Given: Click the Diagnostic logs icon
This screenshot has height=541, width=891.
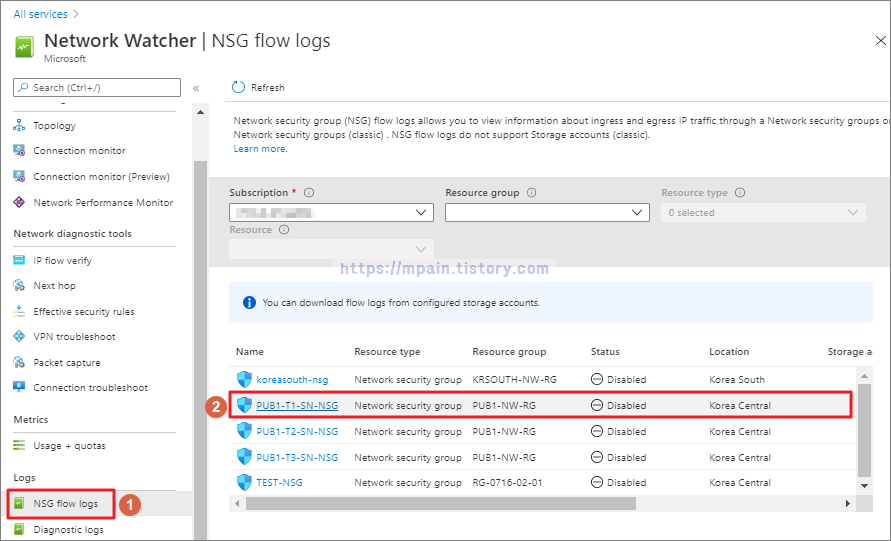Looking at the screenshot, I should [x=19, y=530].
